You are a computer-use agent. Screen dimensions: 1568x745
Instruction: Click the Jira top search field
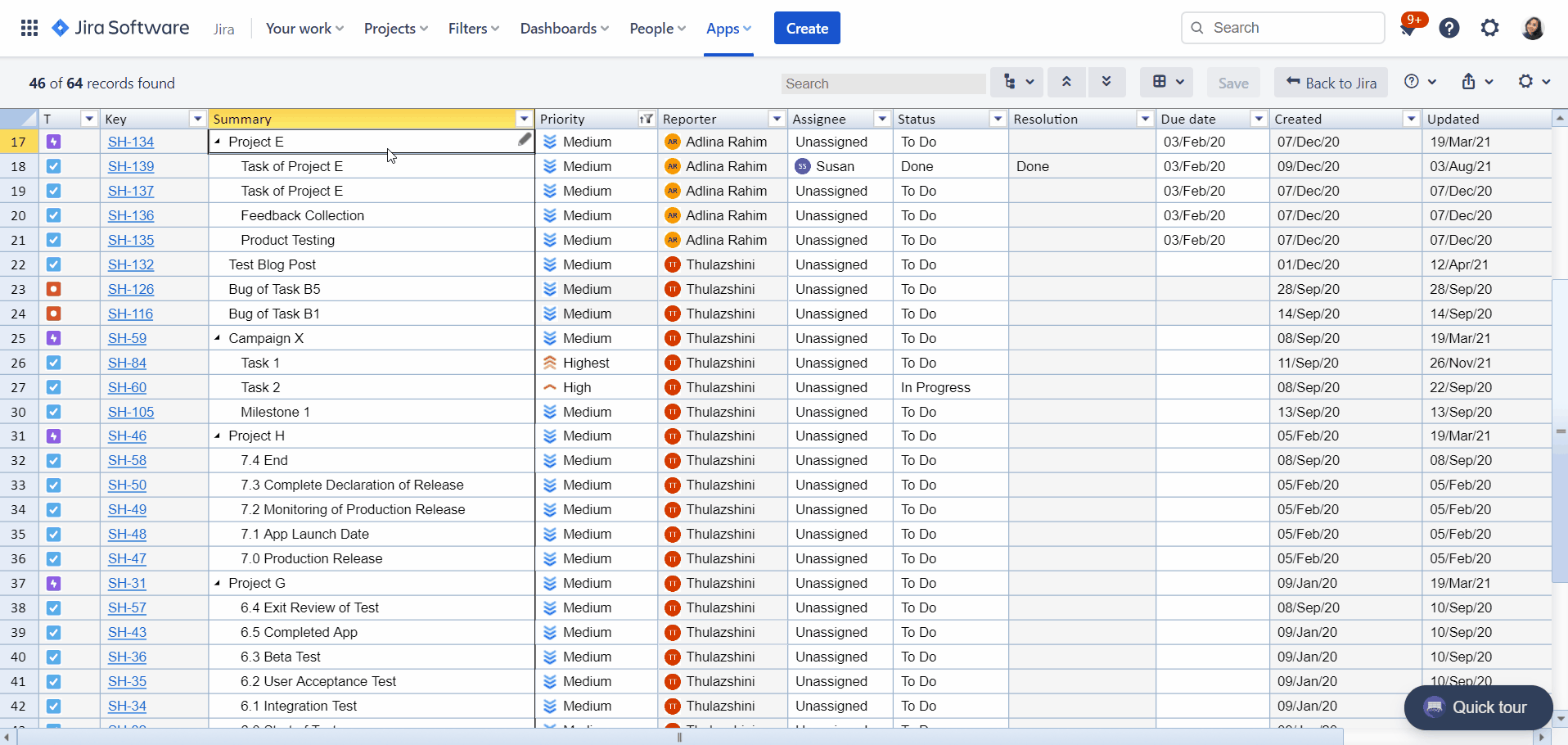1282,28
